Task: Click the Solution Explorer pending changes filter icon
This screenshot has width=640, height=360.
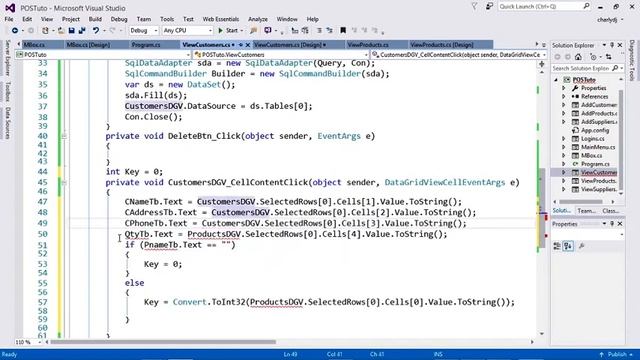Action: pyautogui.click(x=593, y=57)
